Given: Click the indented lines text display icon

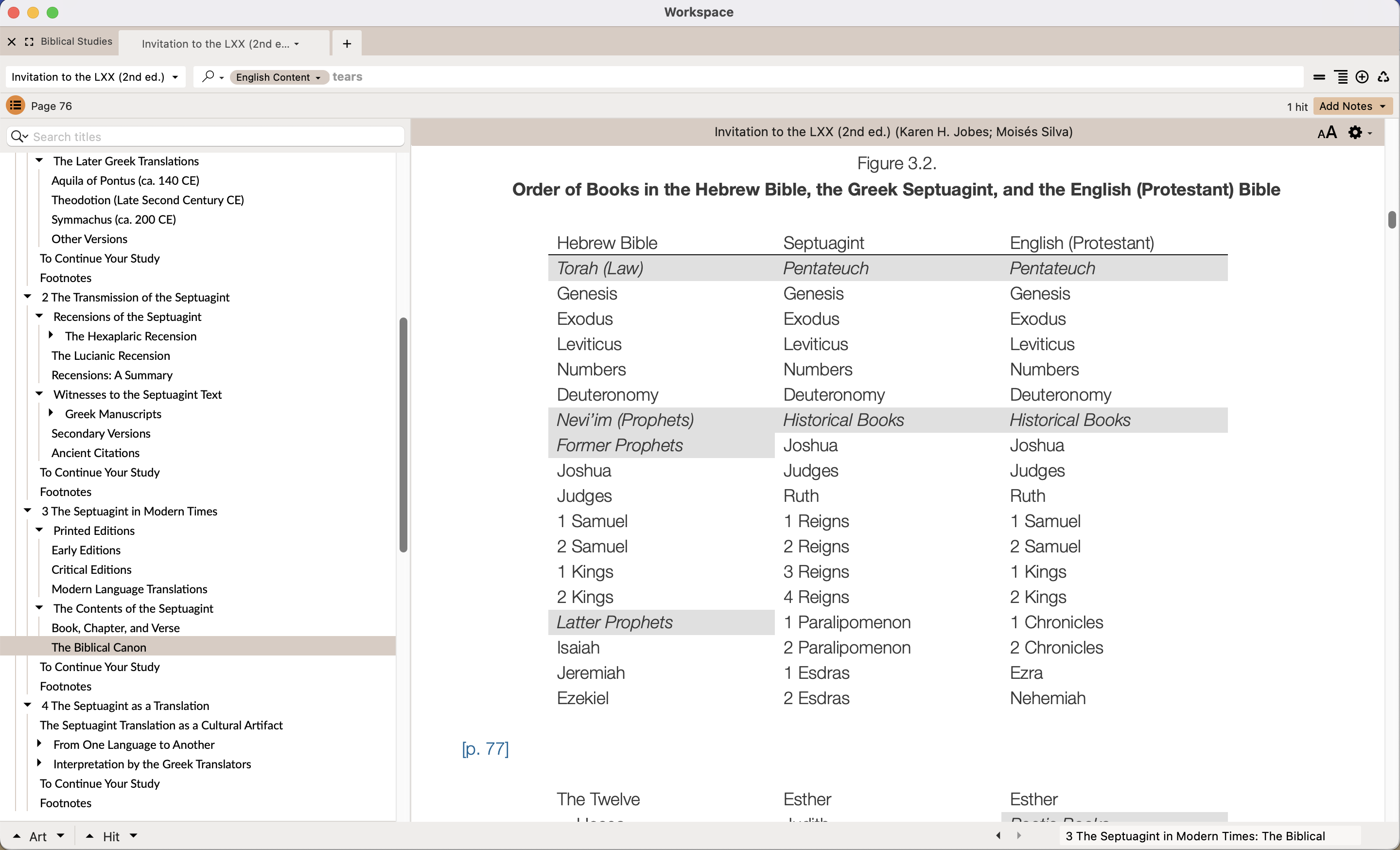Looking at the screenshot, I should tap(1341, 77).
